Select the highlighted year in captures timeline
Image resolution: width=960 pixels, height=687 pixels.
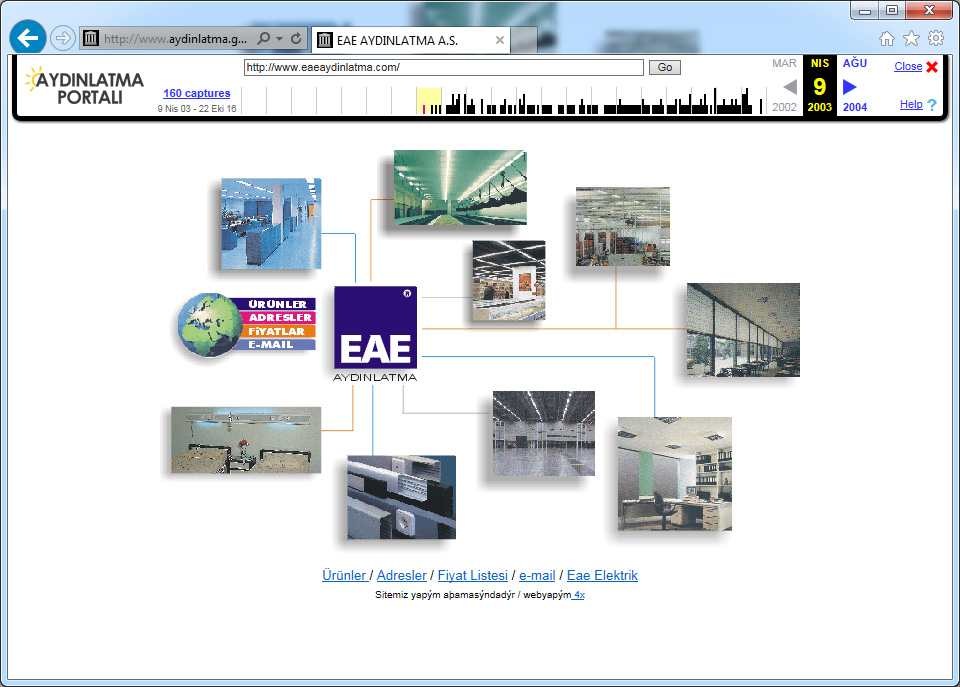429,100
